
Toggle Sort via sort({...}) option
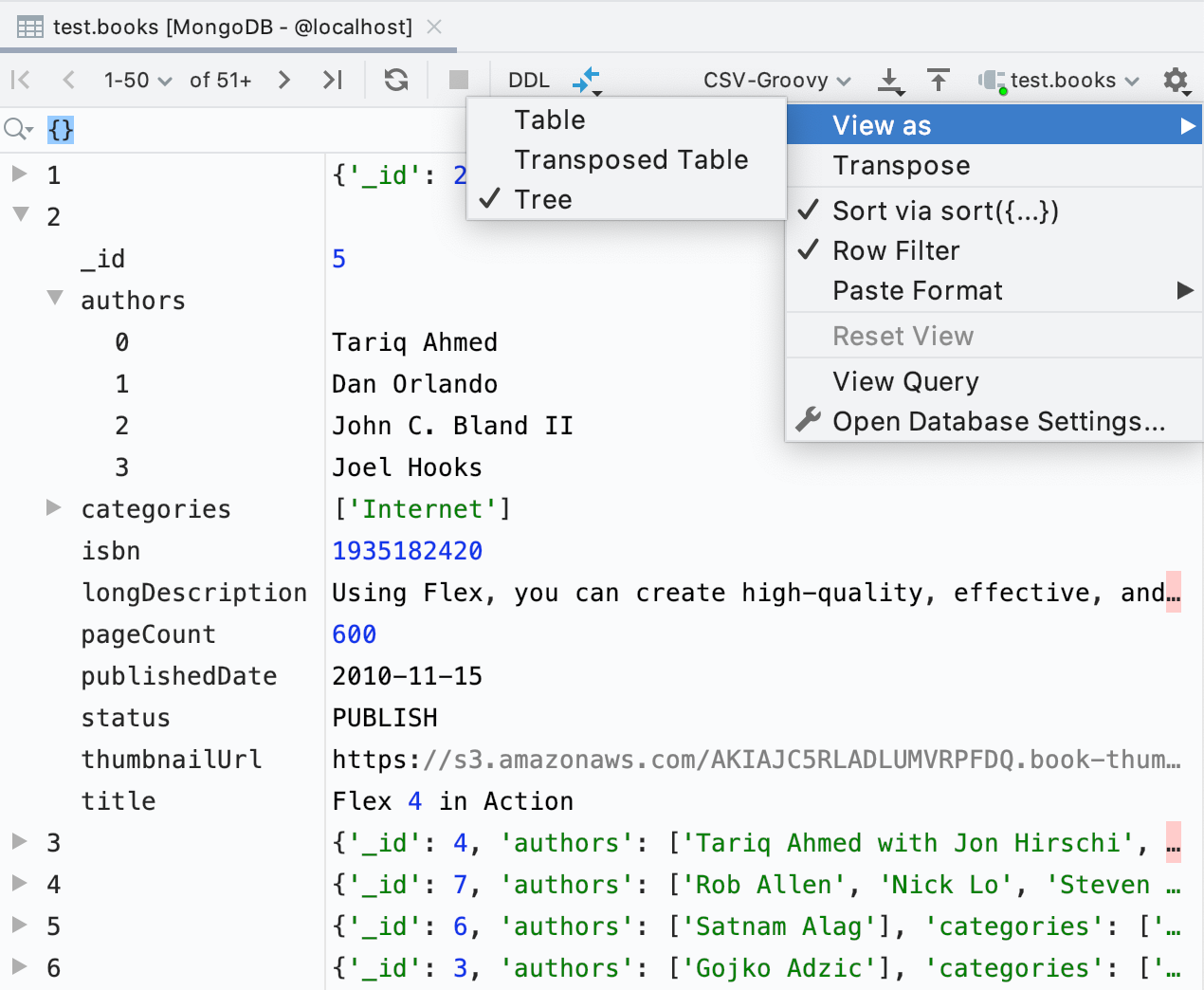click(994, 211)
